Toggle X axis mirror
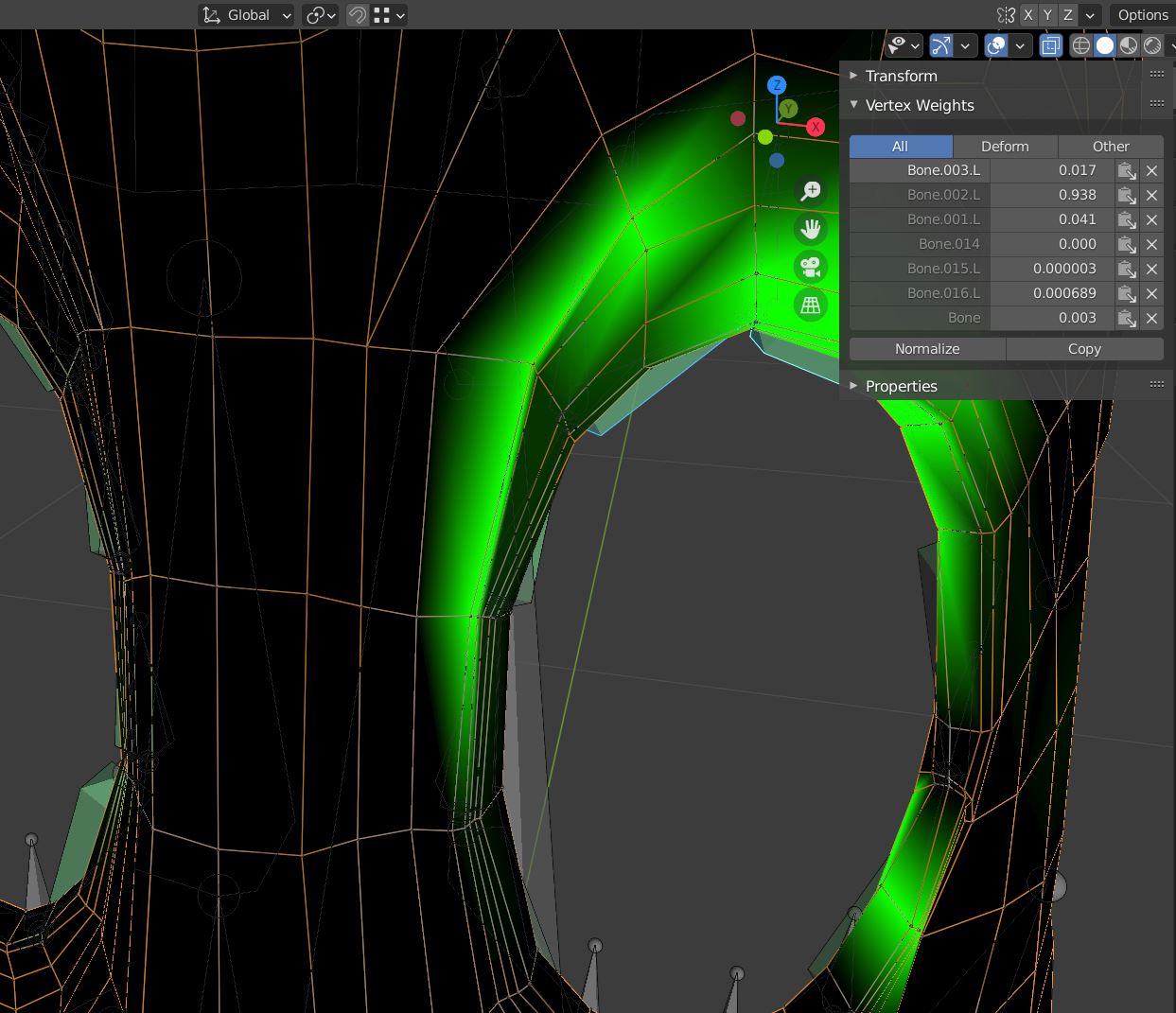The image size is (1176, 1013). [x=1028, y=15]
